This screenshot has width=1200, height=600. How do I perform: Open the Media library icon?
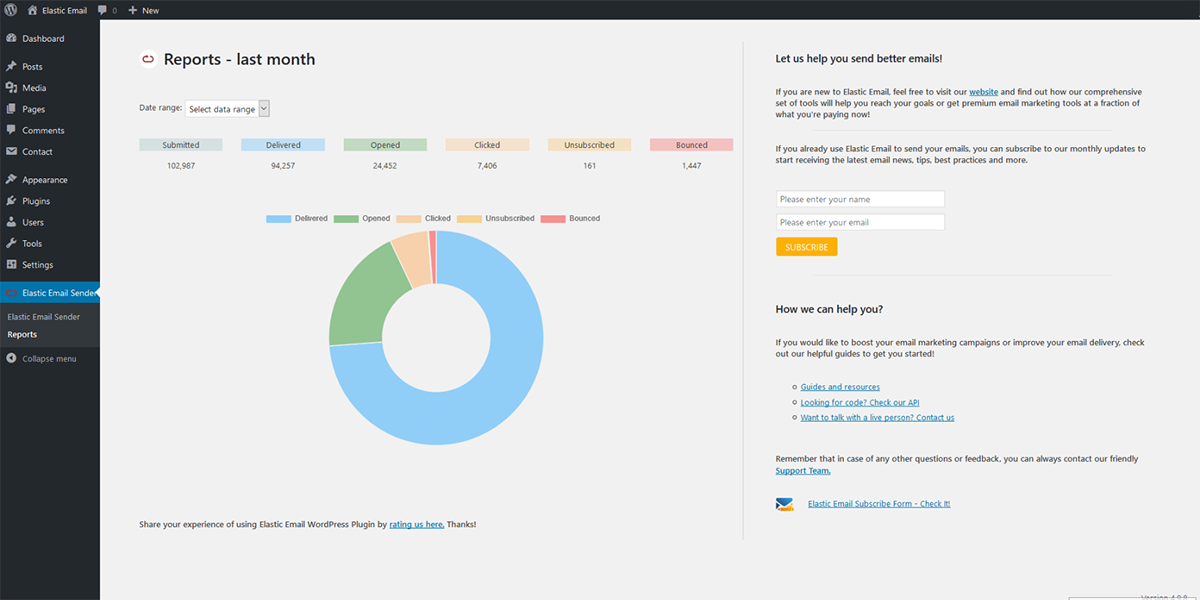click(11, 88)
